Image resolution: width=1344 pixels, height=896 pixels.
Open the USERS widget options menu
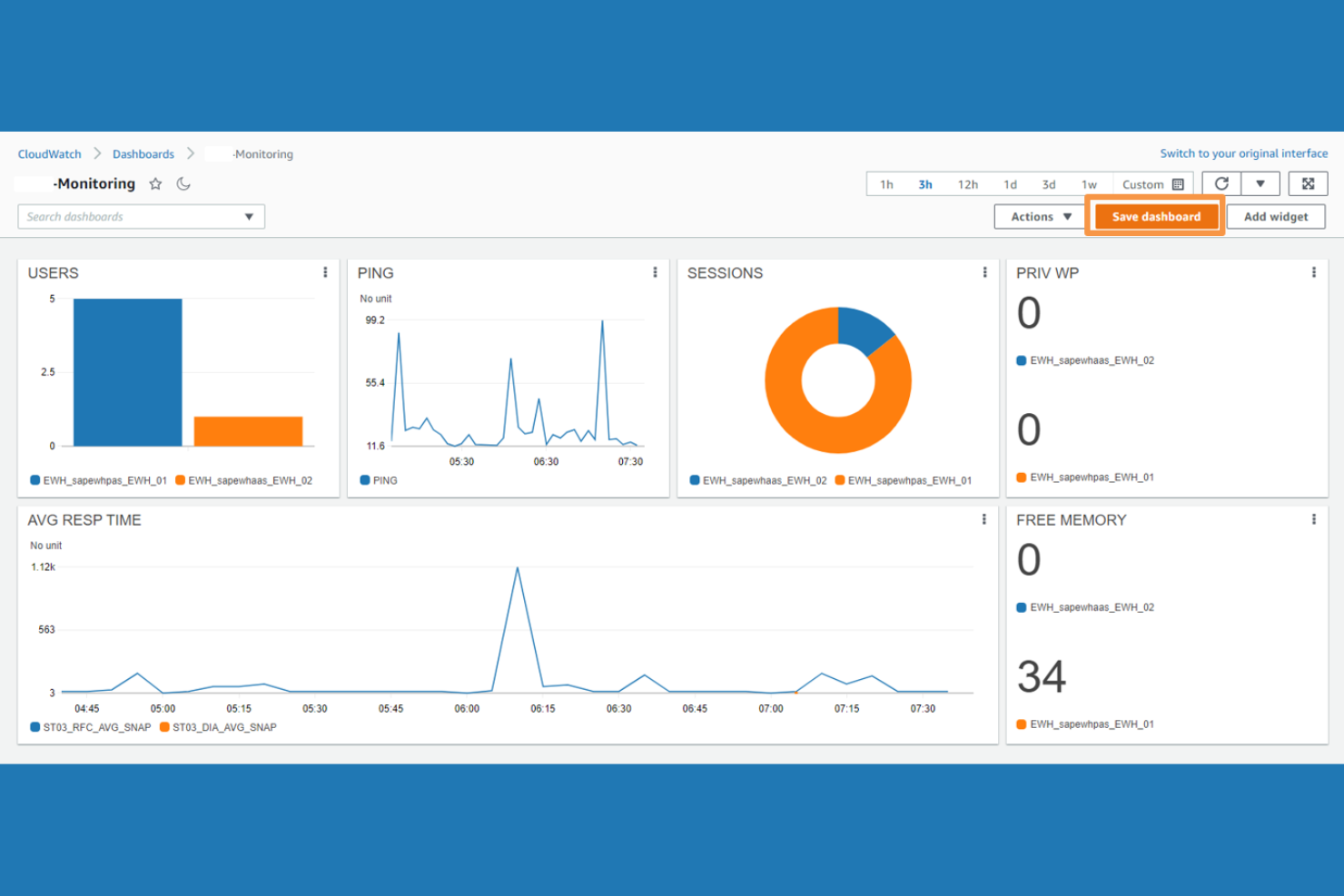click(x=326, y=271)
